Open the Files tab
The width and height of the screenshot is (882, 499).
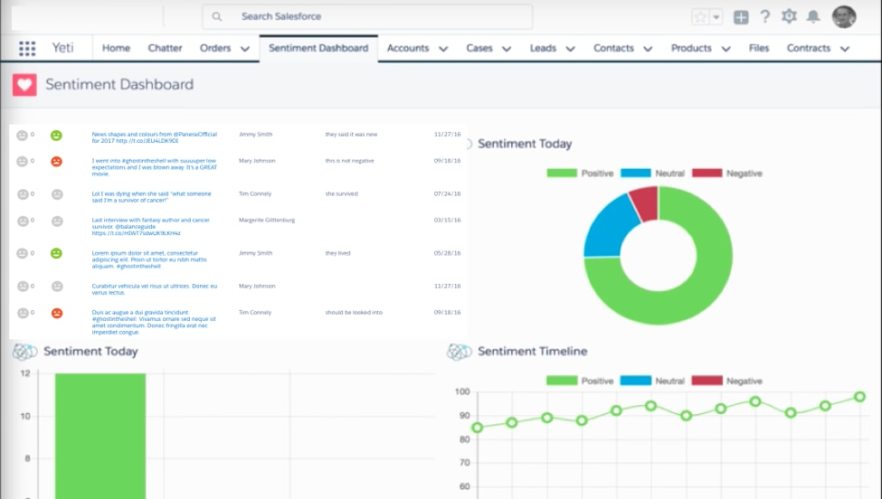[759, 48]
